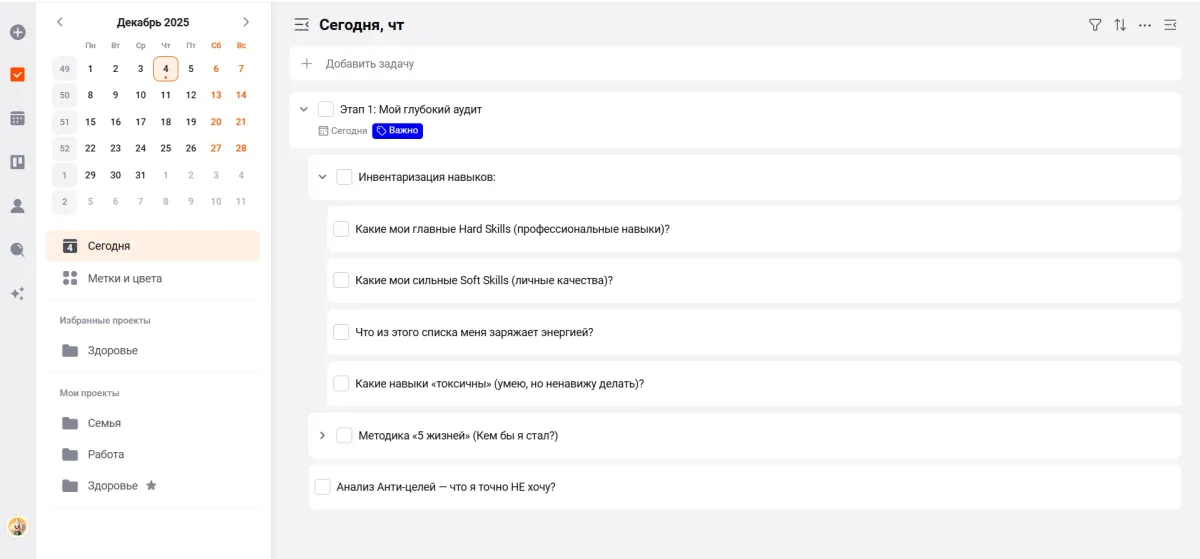This screenshot has width=1200, height=559.
Task: Expand the 'Методика «5 жизней»' task
Action: [x=322, y=436]
